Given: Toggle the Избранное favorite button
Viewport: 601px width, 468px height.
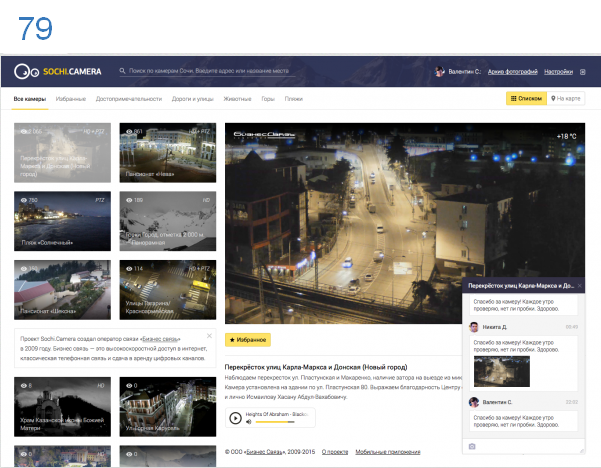Looking at the screenshot, I should click(248, 341).
